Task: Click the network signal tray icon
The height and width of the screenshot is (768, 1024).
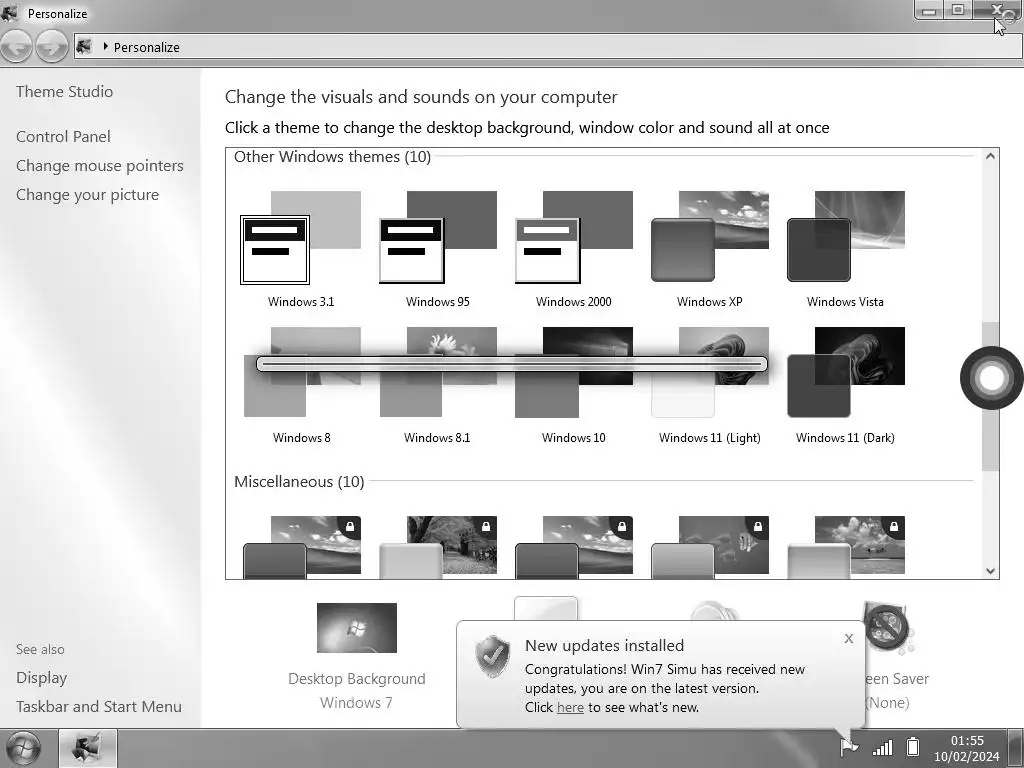Action: (882, 747)
